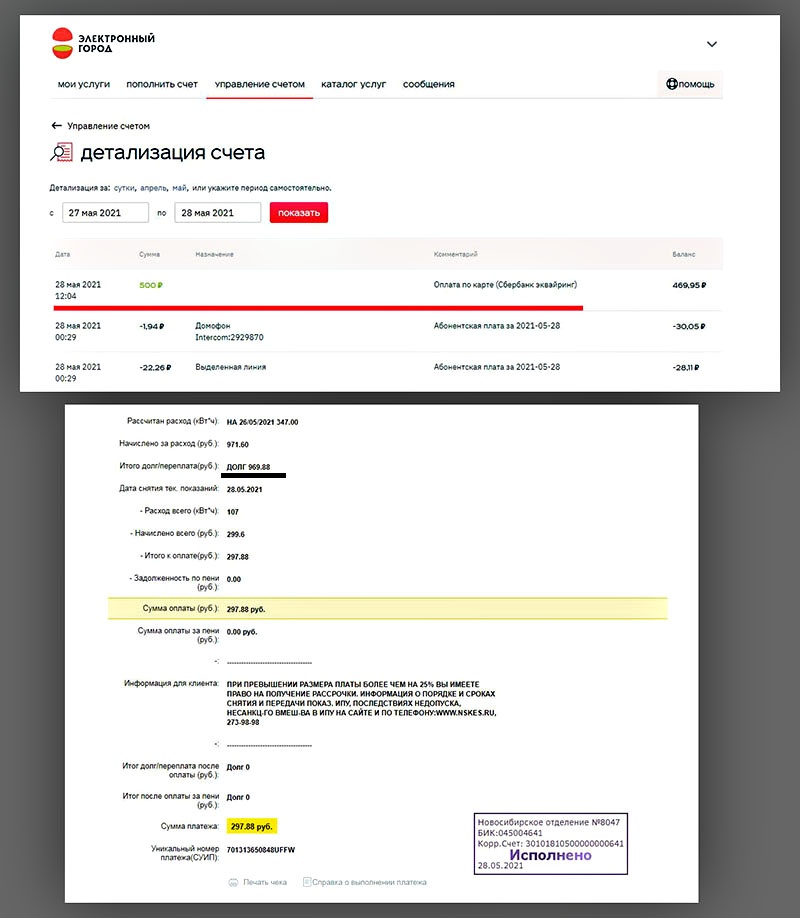Open "Справка о выполнении платежа" link

[368, 882]
